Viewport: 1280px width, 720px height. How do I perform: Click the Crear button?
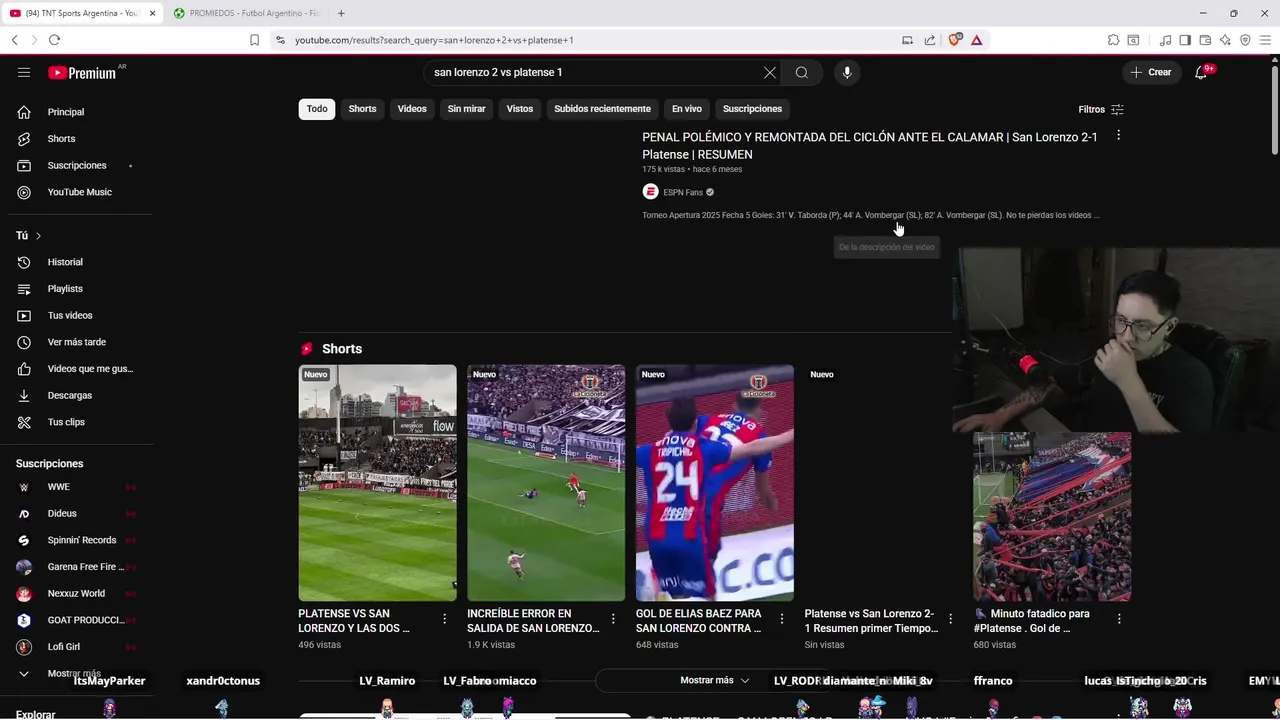pos(1151,72)
